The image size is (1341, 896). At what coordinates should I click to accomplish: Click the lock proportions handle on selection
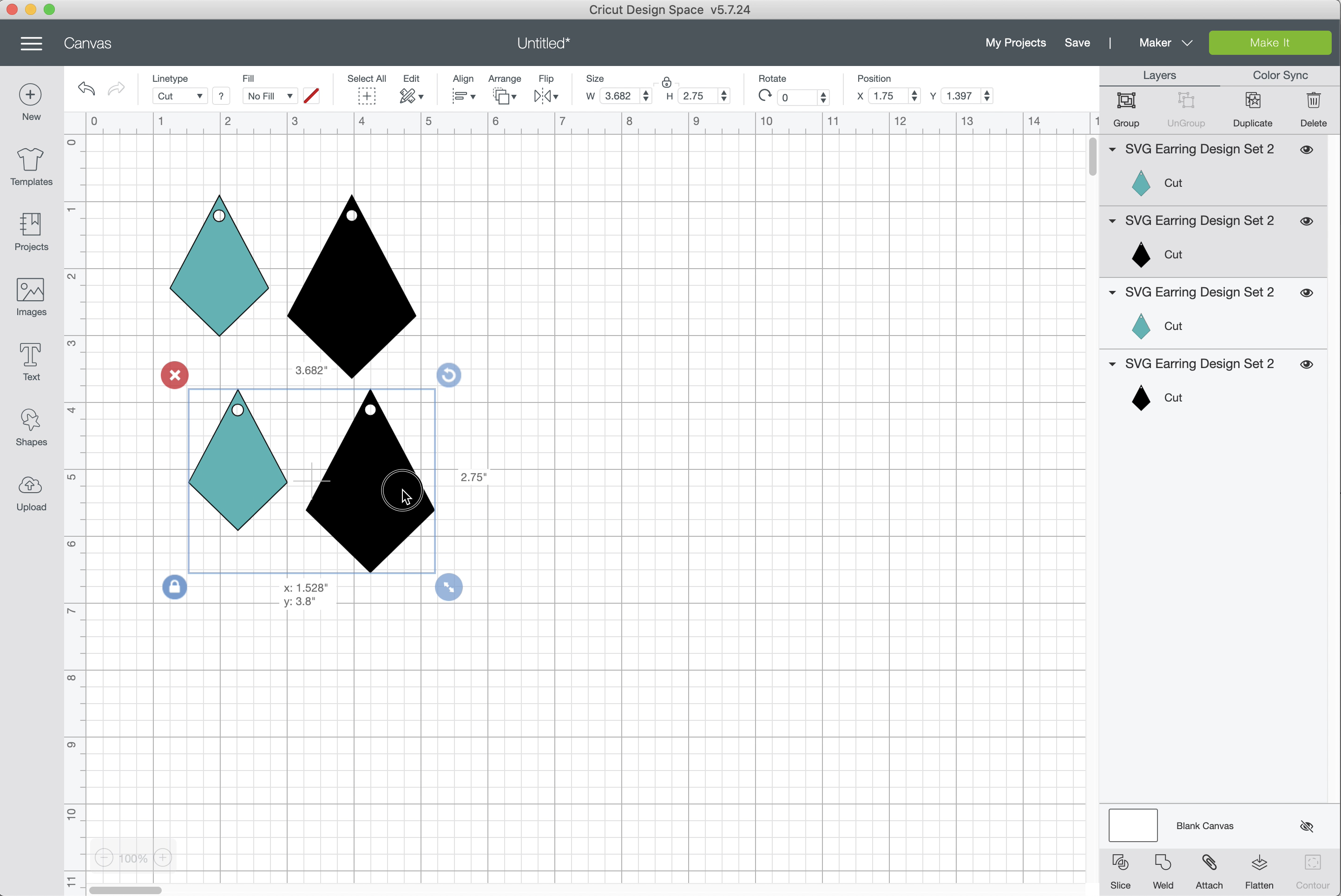pyautogui.click(x=175, y=587)
